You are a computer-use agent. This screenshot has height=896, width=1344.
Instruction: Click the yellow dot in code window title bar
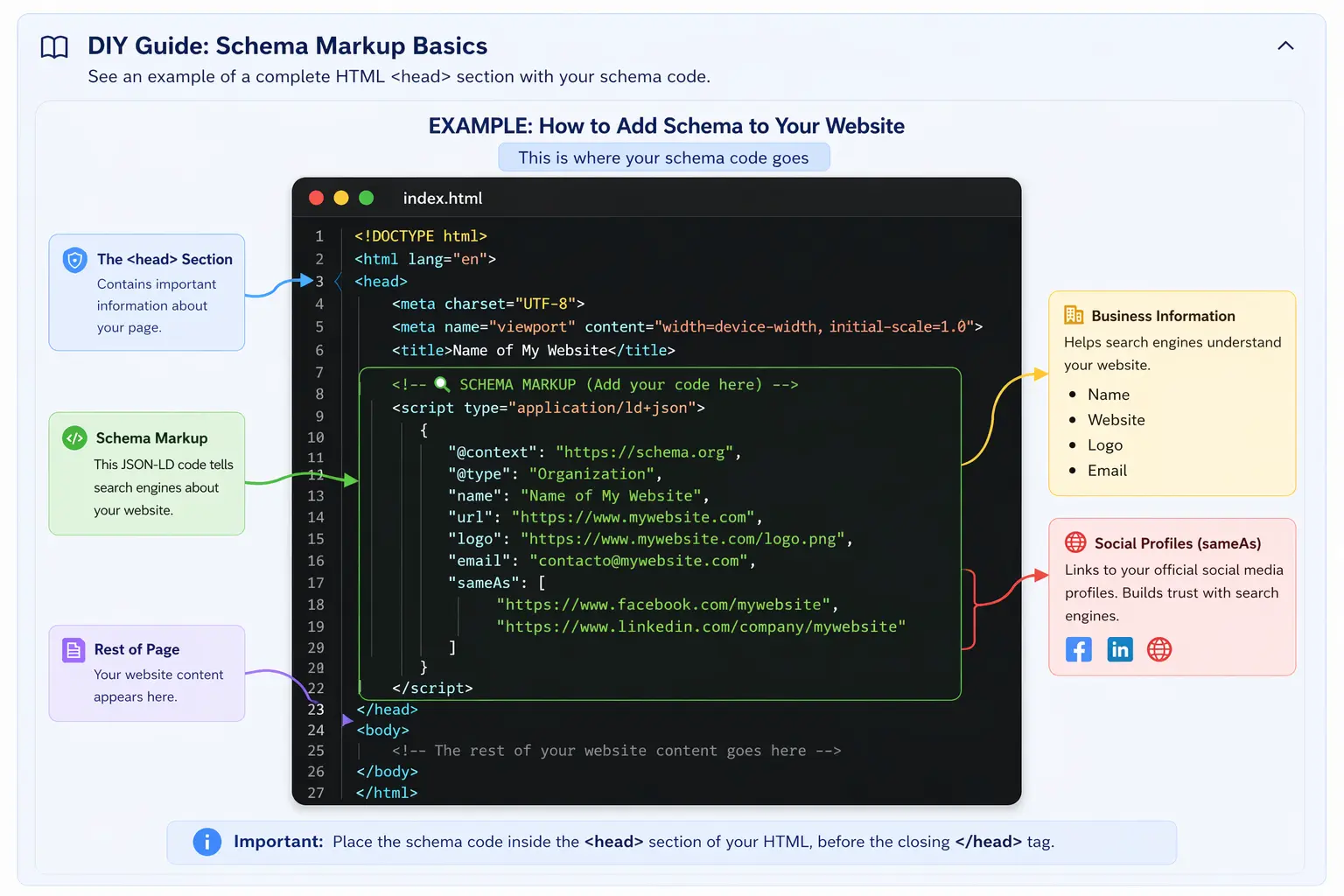341,199
